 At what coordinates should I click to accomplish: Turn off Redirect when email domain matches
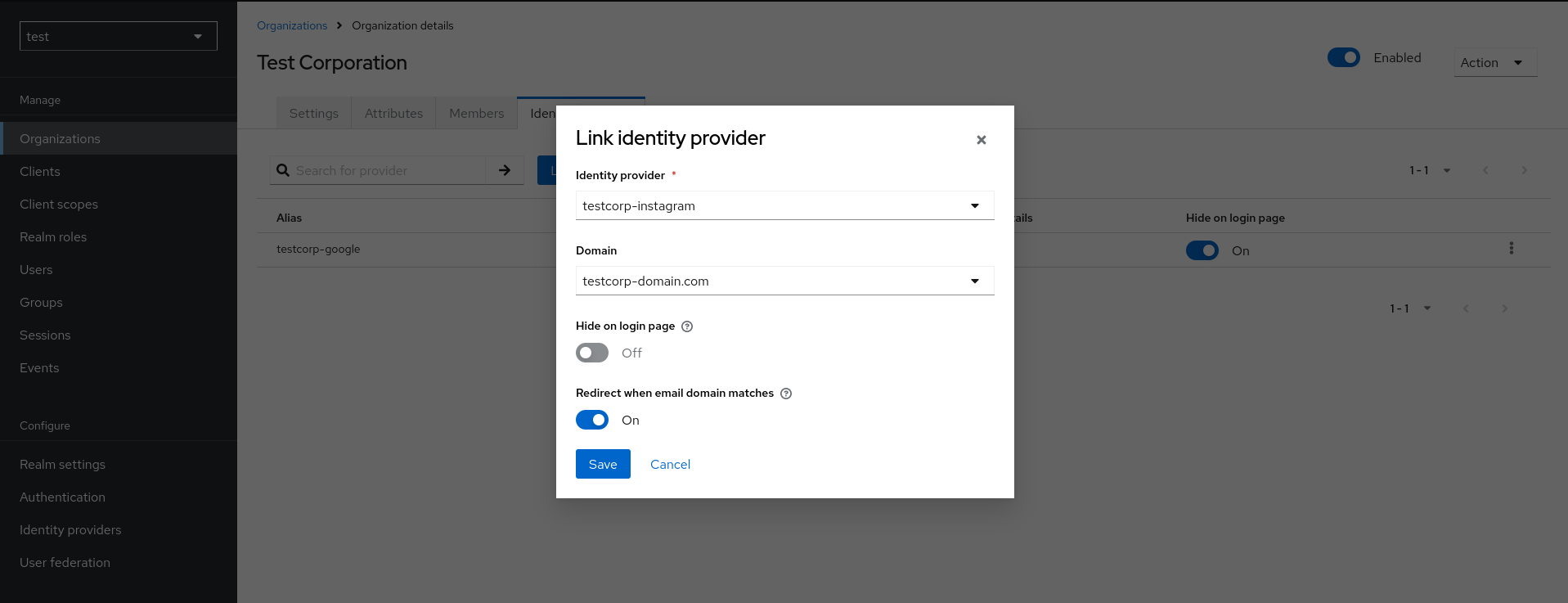tap(592, 420)
